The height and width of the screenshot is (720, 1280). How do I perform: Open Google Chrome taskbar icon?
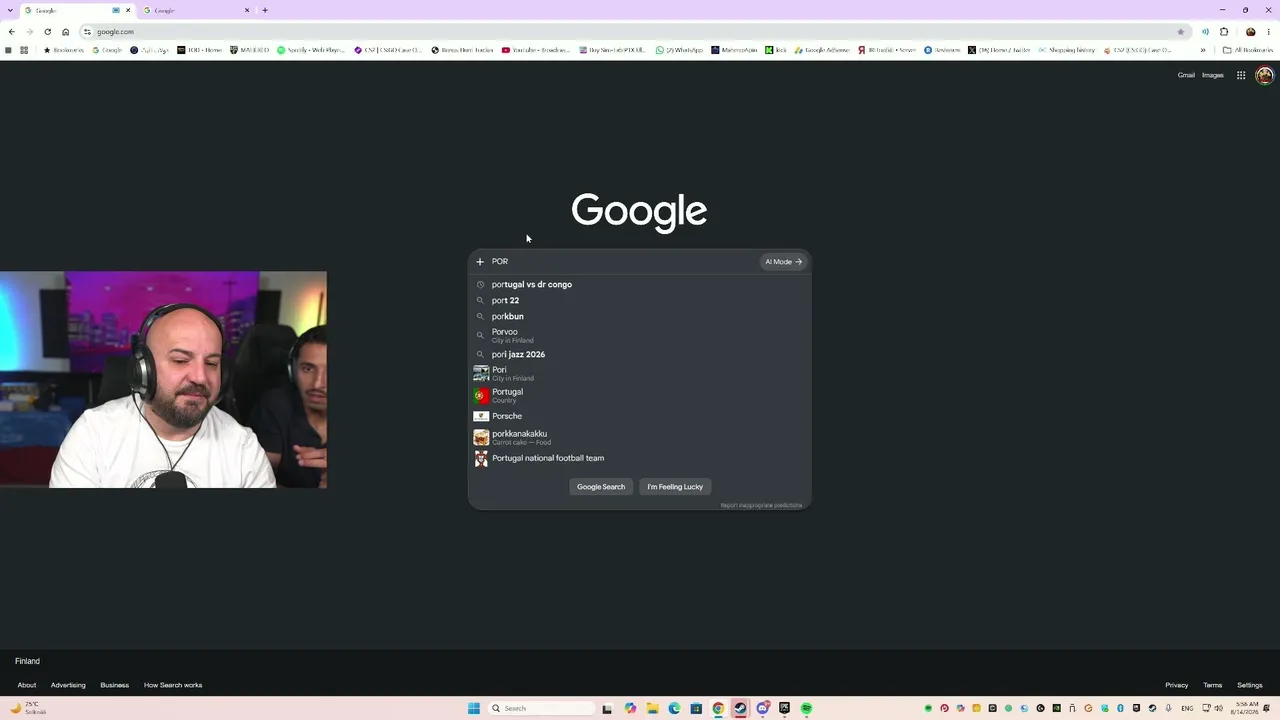point(718,708)
